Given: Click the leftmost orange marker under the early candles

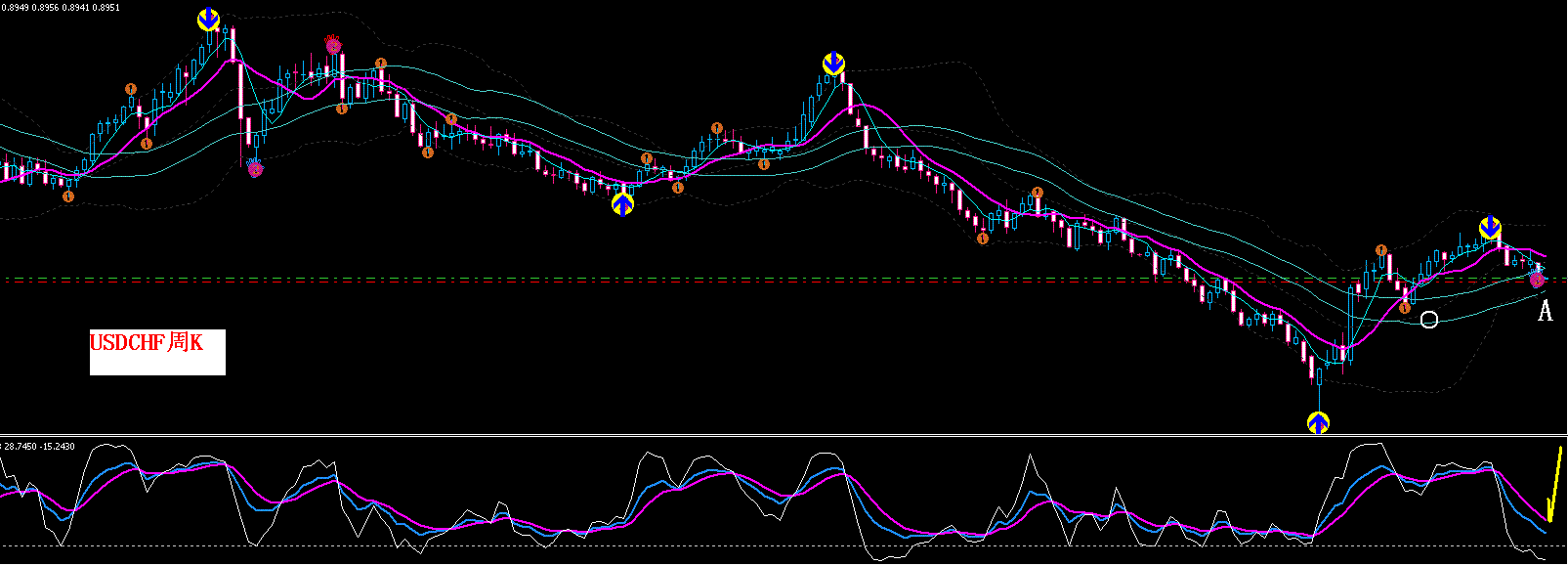Looking at the screenshot, I should point(68,196).
